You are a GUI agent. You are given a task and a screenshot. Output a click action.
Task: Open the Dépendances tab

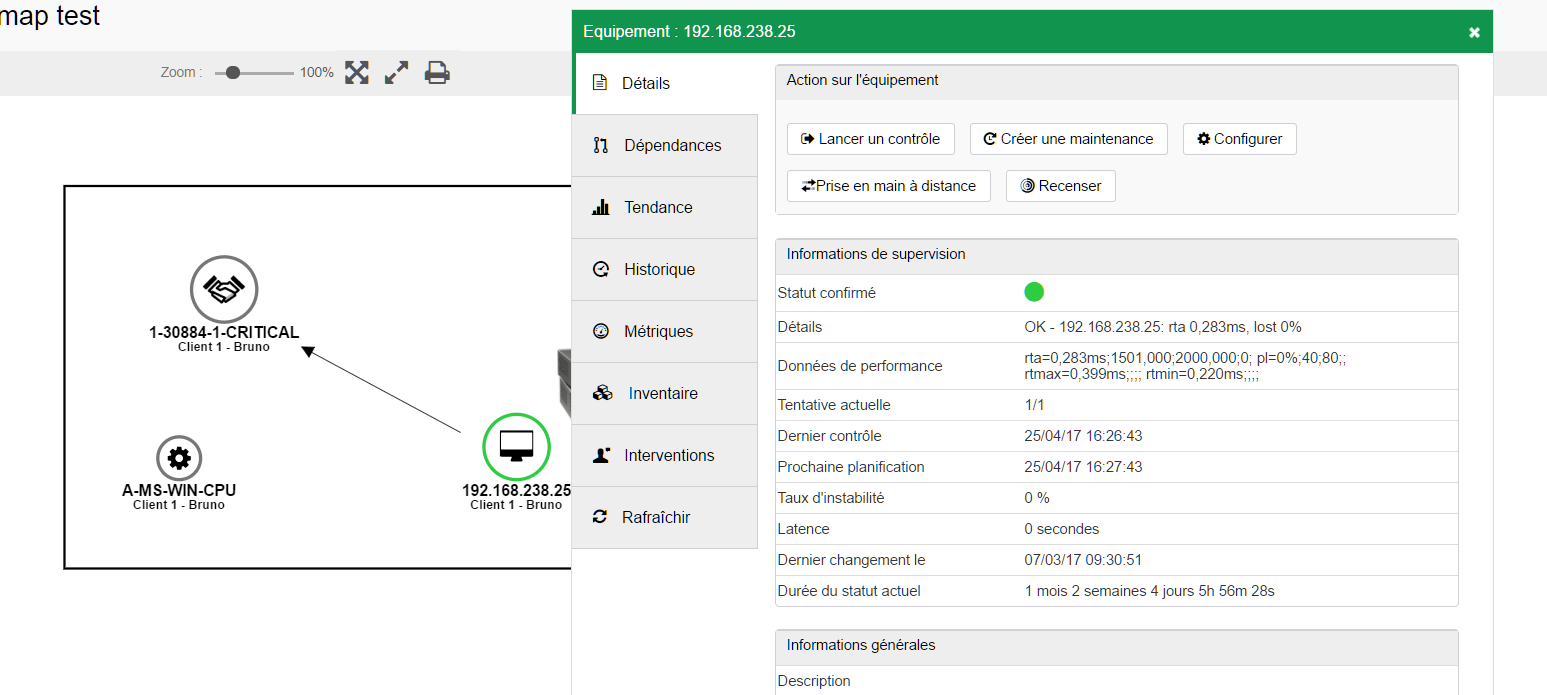(665, 145)
